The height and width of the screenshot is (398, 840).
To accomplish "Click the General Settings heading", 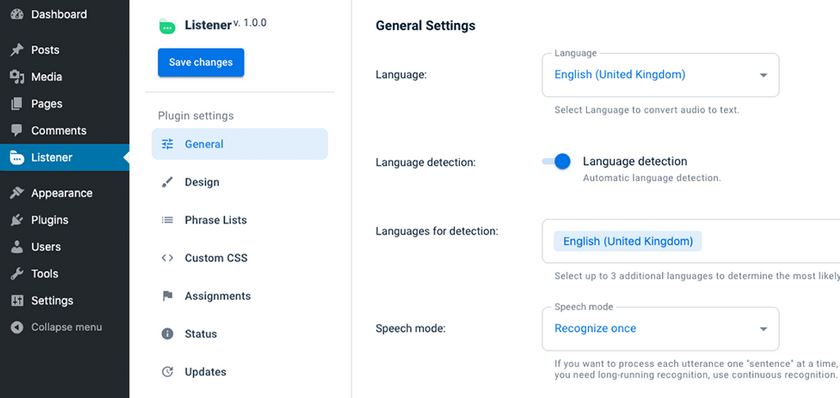I will click(425, 26).
